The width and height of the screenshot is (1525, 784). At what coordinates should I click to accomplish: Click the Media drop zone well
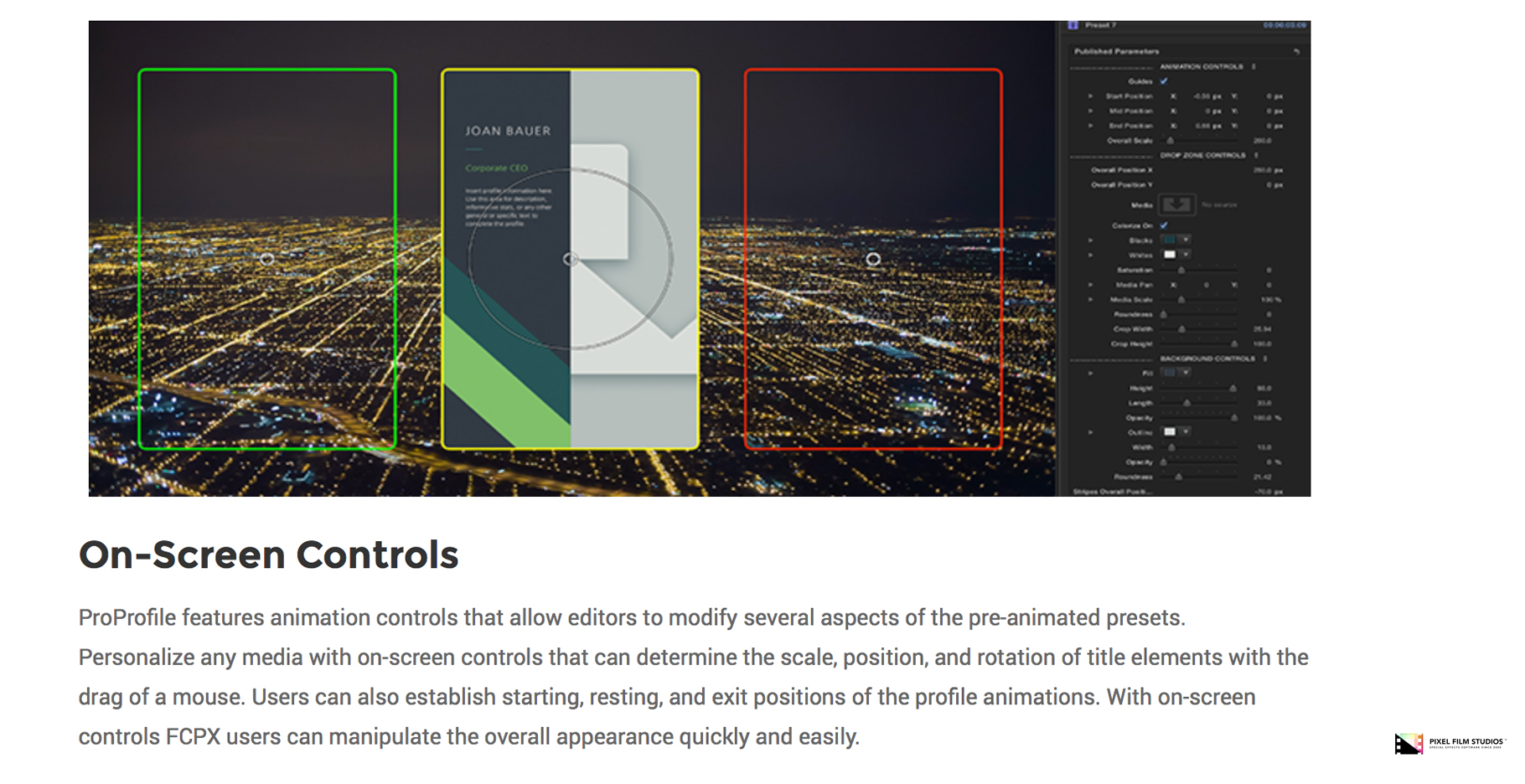click(x=1176, y=204)
